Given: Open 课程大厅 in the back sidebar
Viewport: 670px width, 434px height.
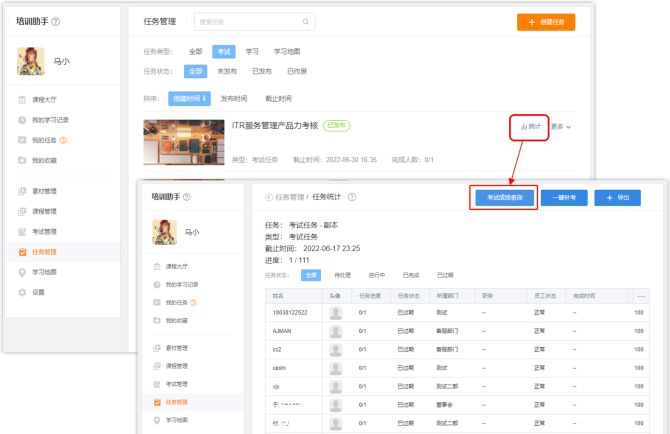Looking at the screenshot, I should point(44,100).
